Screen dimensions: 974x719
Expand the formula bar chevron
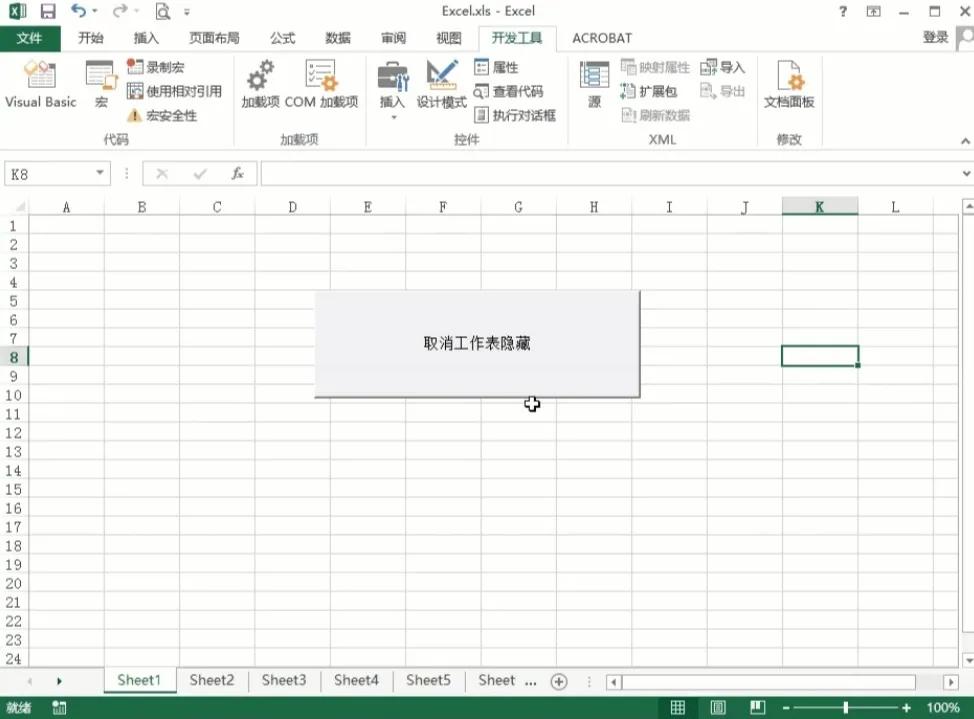(967, 173)
